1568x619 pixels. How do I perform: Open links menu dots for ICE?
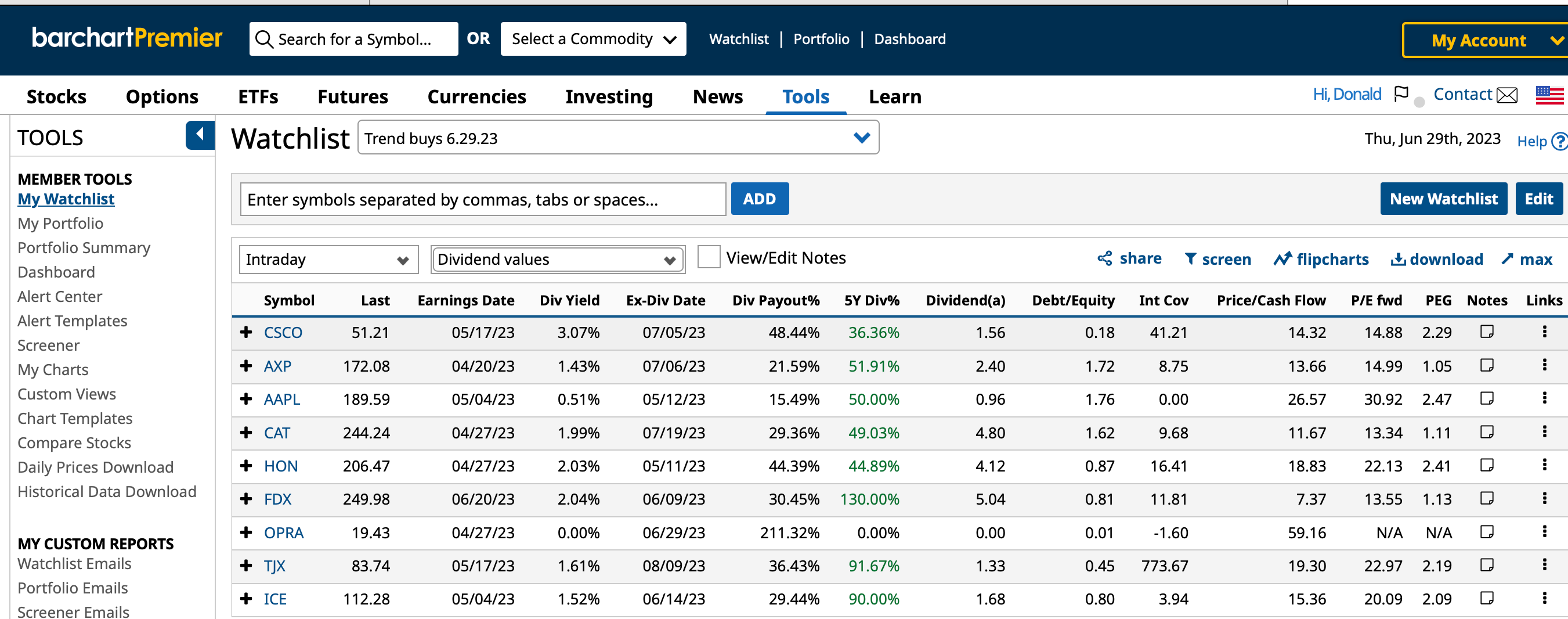1544,598
